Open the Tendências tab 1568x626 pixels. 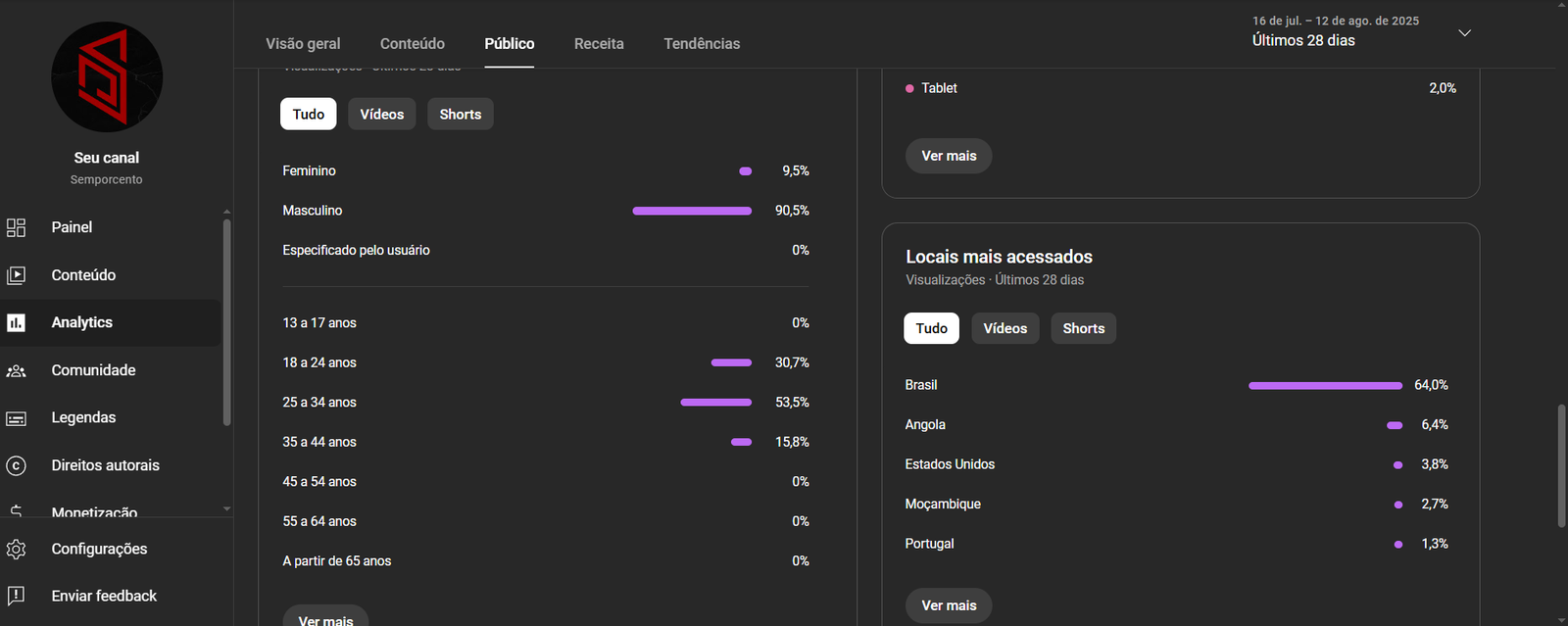[702, 44]
